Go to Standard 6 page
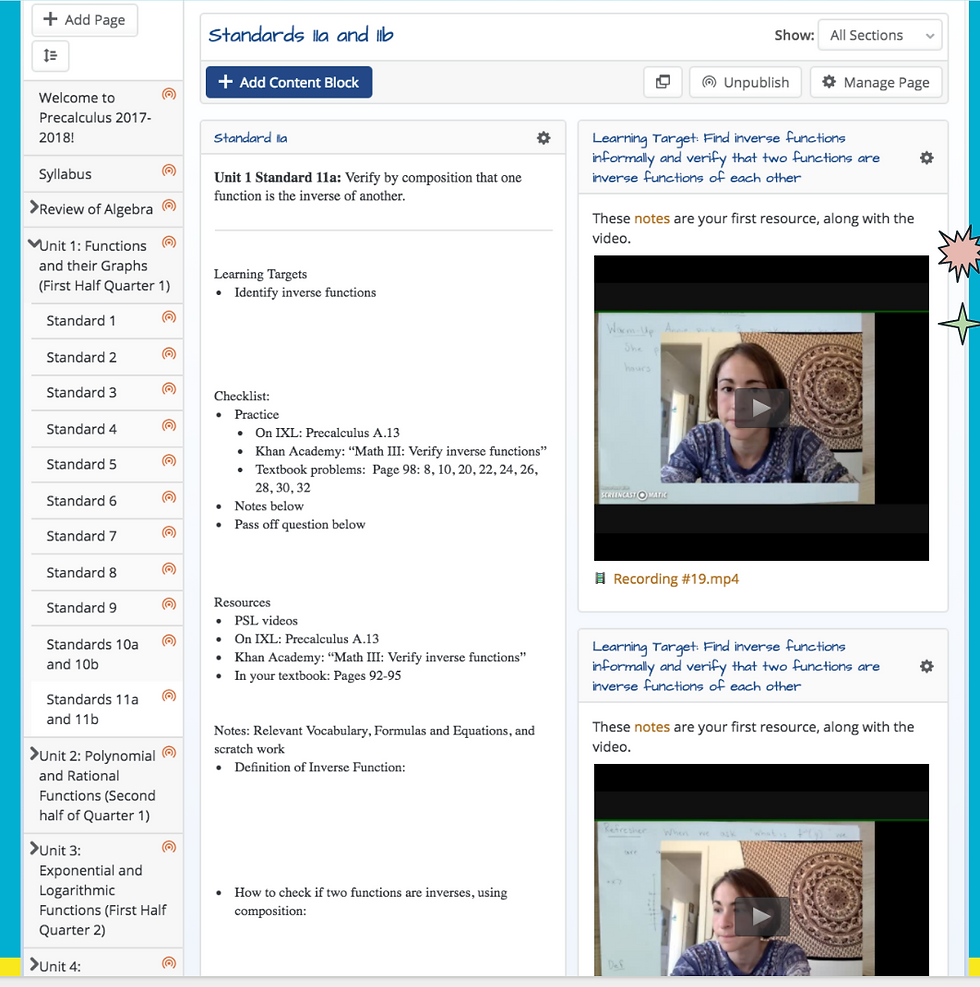This screenshot has height=987, width=980. (81, 501)
